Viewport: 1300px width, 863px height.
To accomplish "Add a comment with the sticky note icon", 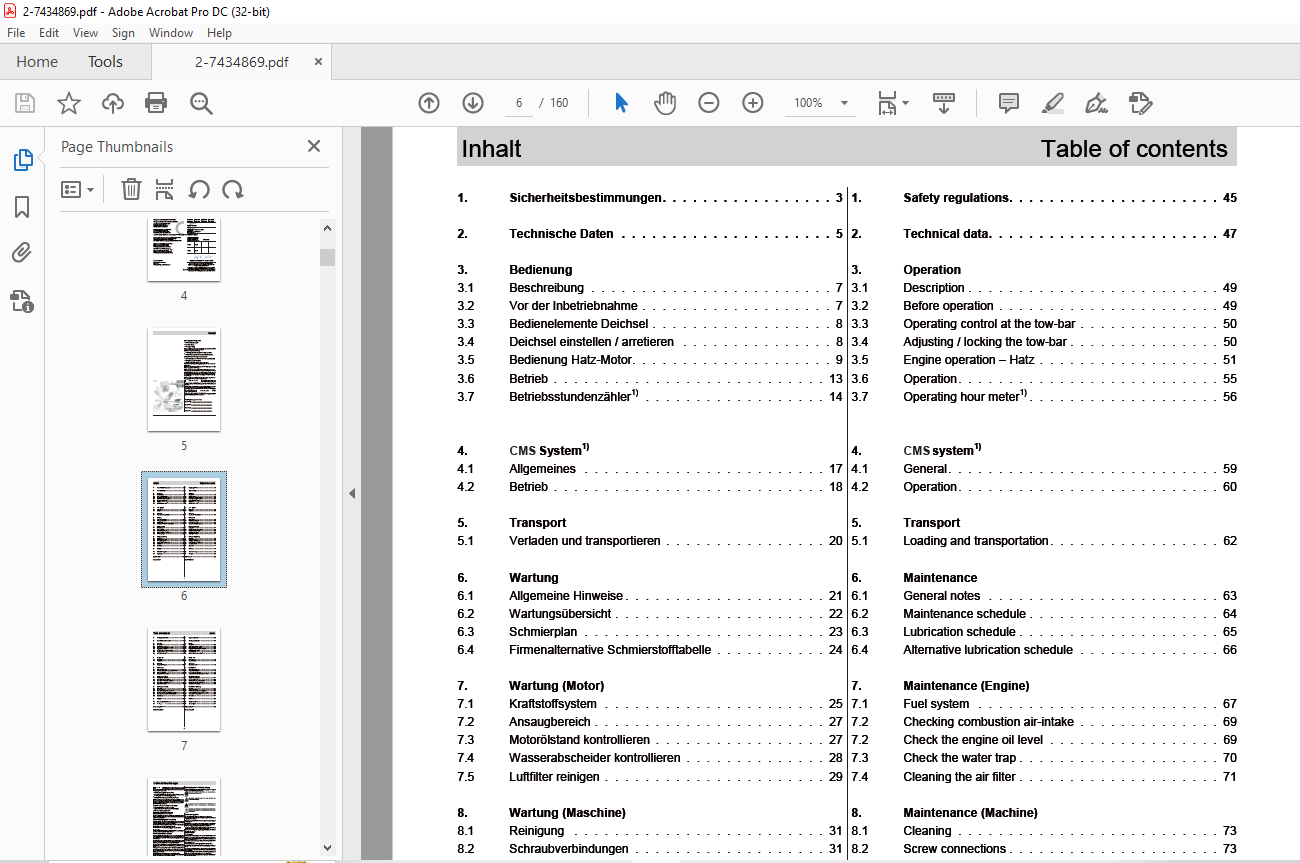I will point(1009,103).
